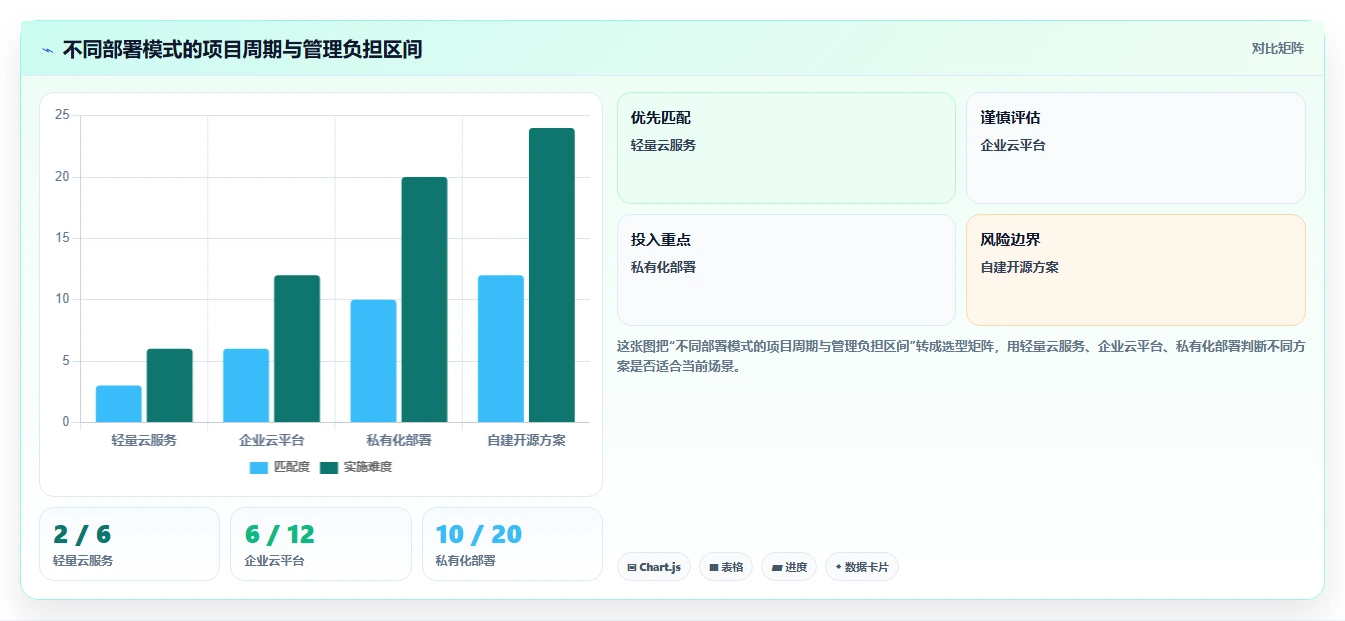This screenshot has width=1345, height=621.
Task: Click the 进度 chip
Action: tap(789, 567)
